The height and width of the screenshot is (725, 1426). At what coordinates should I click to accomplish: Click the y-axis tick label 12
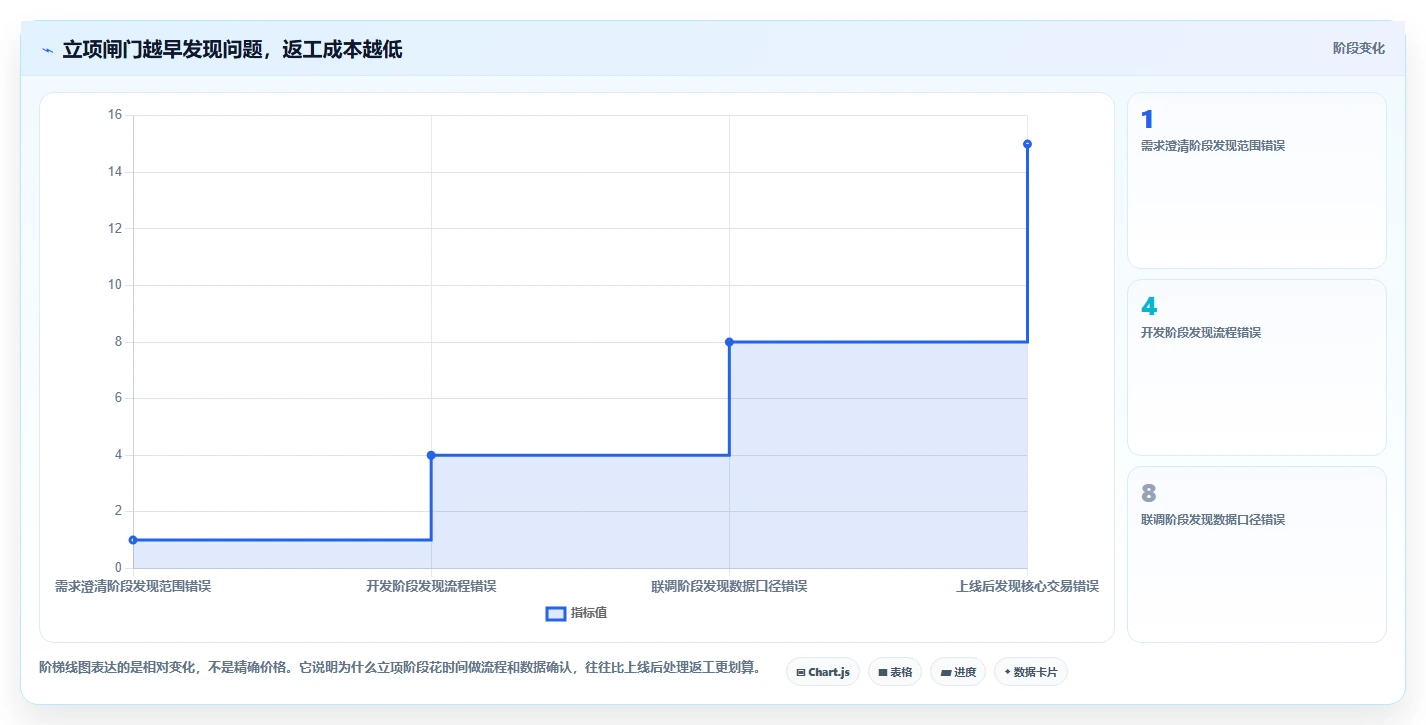coord(114,228)
